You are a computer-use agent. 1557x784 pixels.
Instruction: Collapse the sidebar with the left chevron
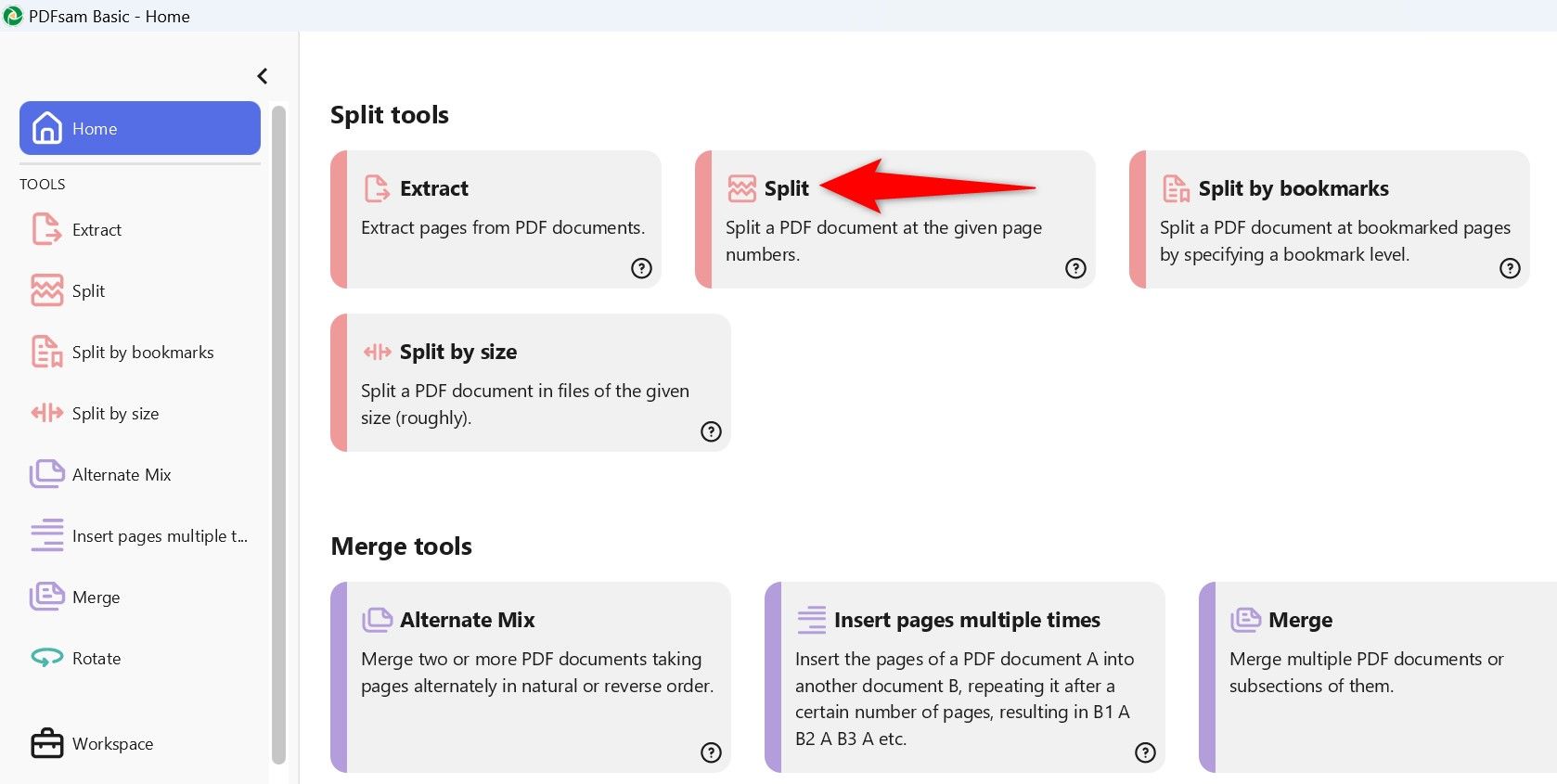263,76
